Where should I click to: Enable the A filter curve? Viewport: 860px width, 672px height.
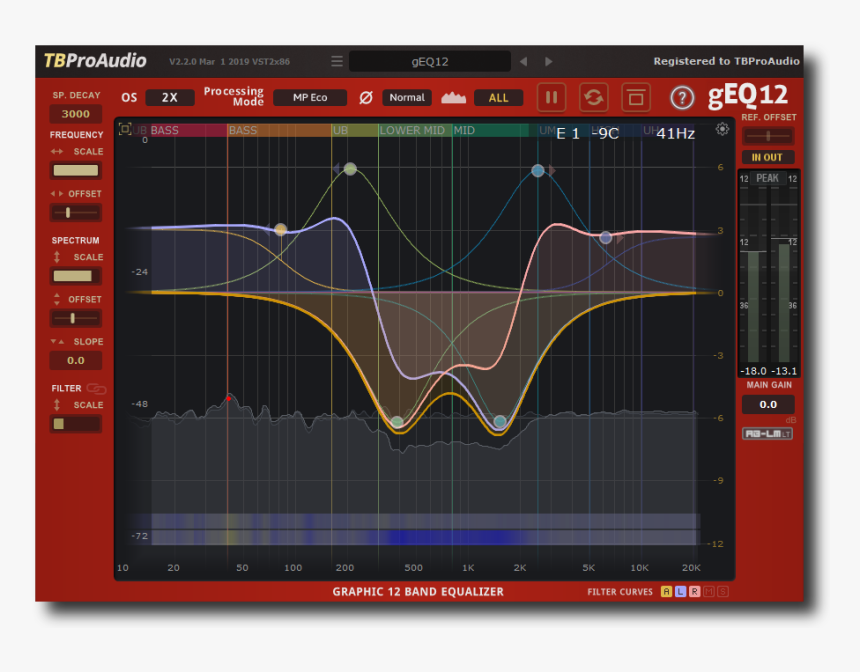tap(666, 591)
